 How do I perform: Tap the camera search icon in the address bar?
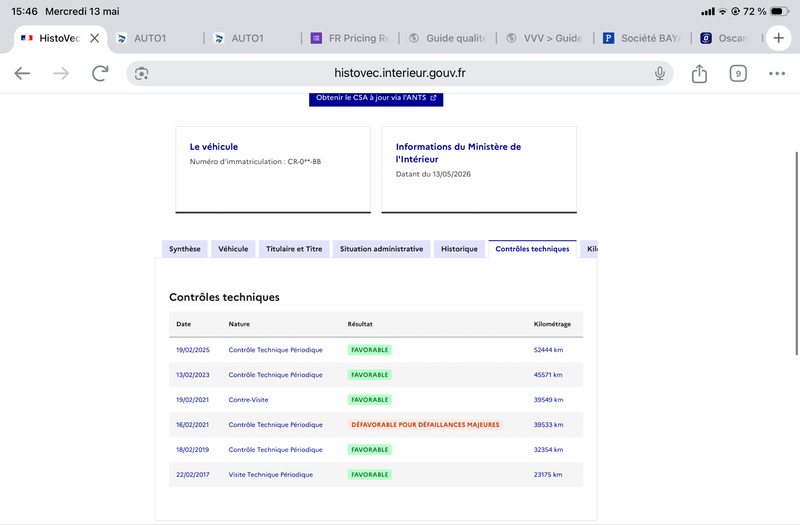141,73
